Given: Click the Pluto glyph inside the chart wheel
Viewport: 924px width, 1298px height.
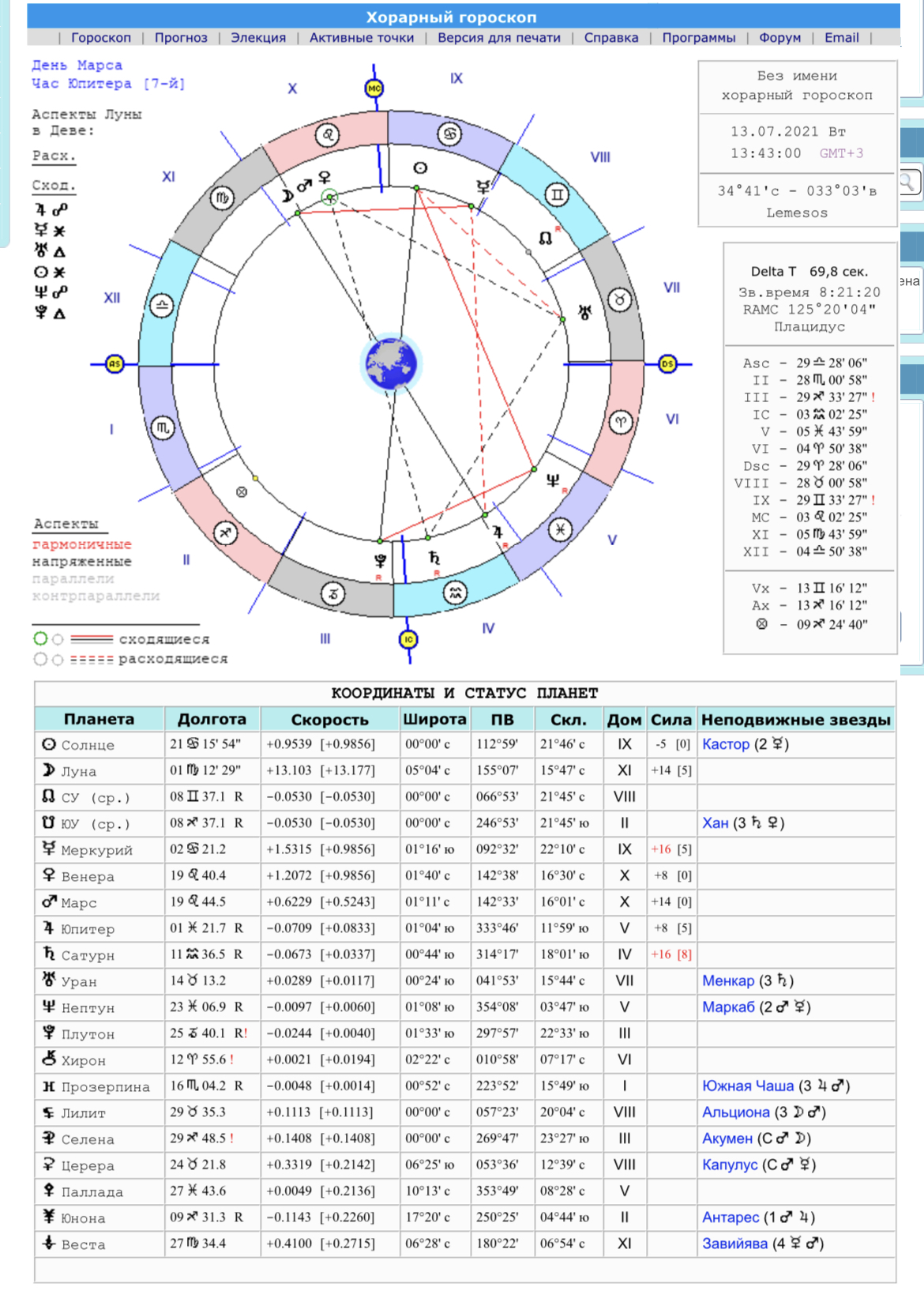Looking at the screenshot, I should 381,560.
